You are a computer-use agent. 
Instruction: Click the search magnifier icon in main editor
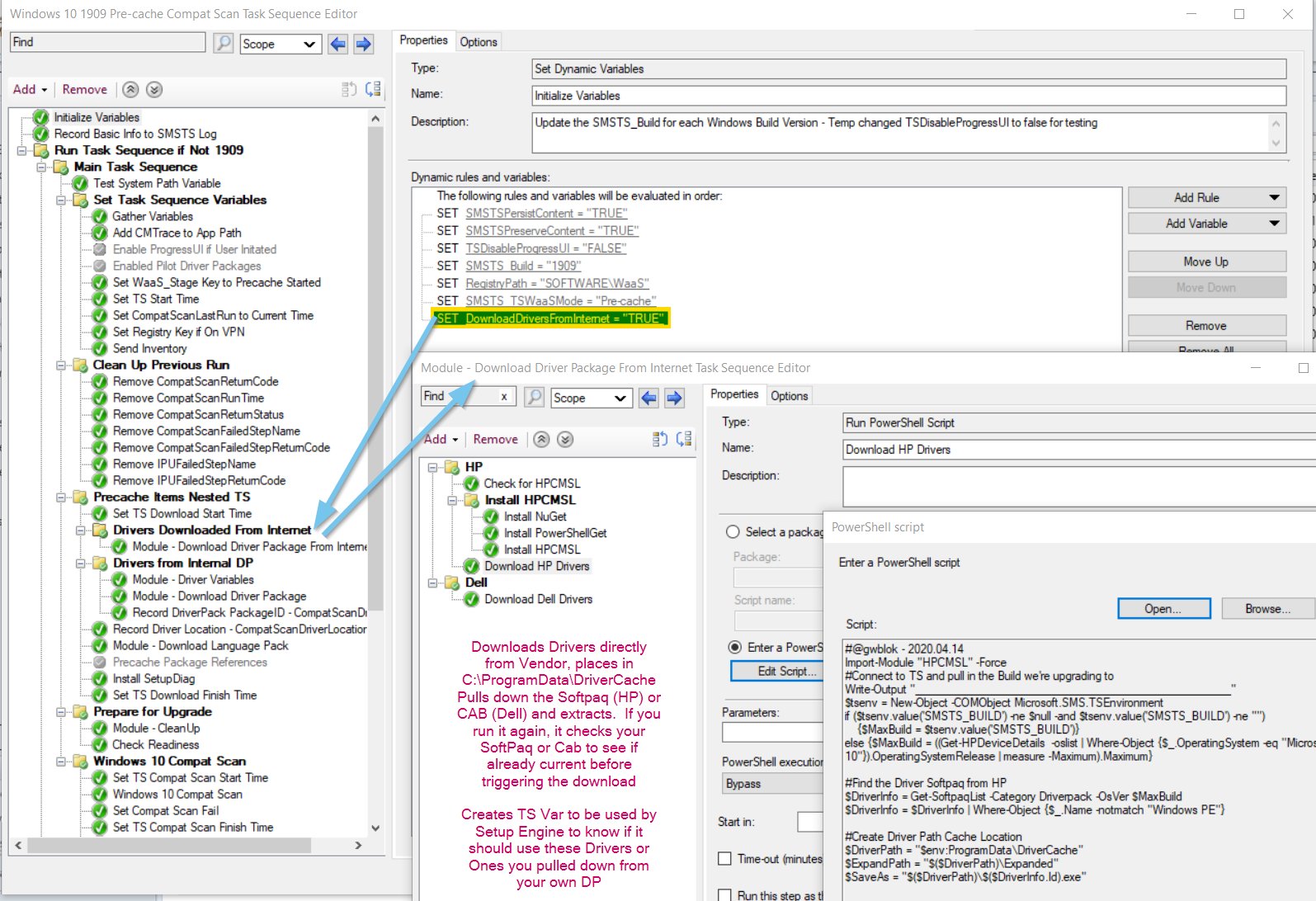pos(224,44)
